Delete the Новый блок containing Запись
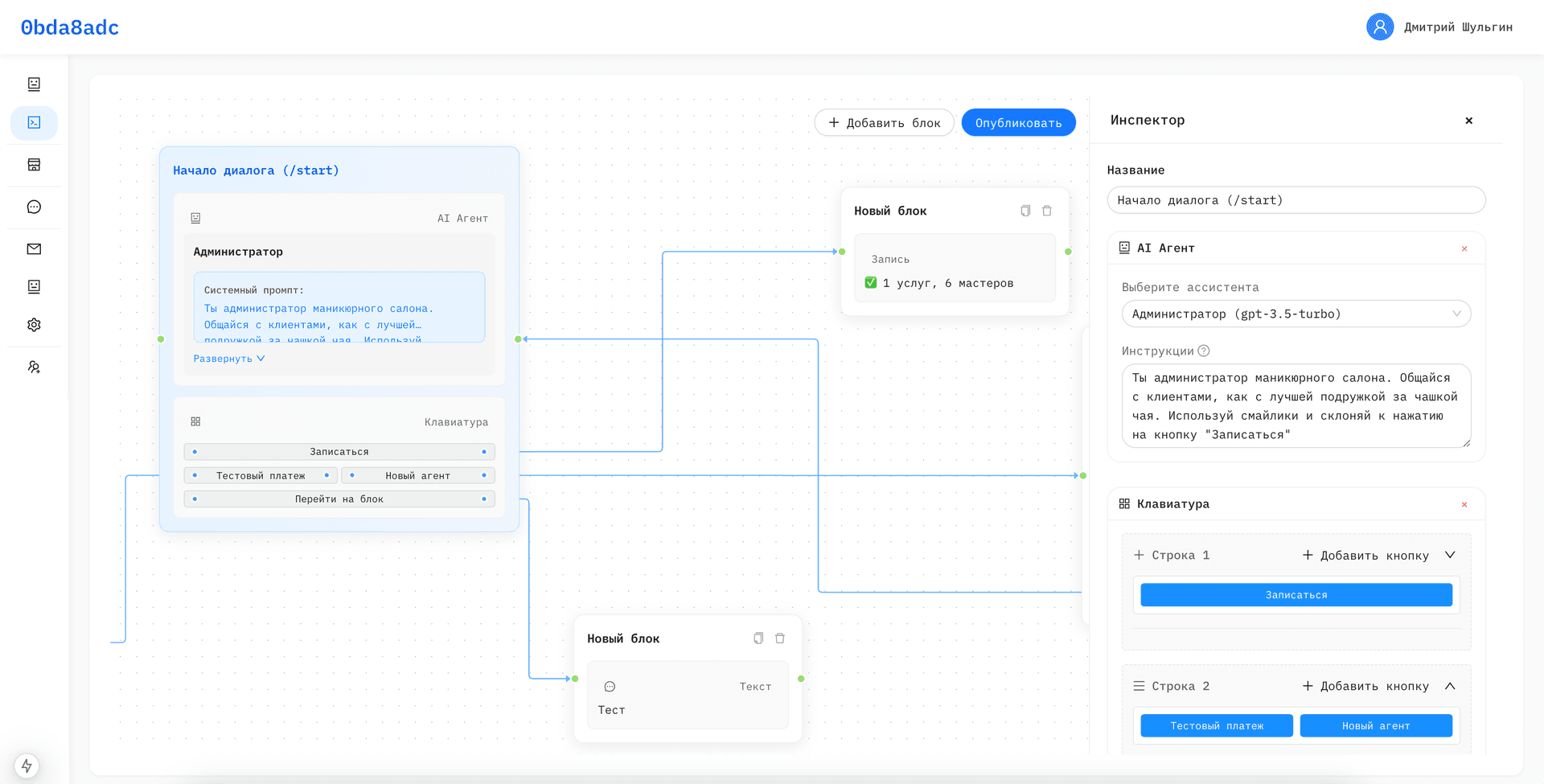Viewport: 1544px width, 784px height. pos(1047,211)
